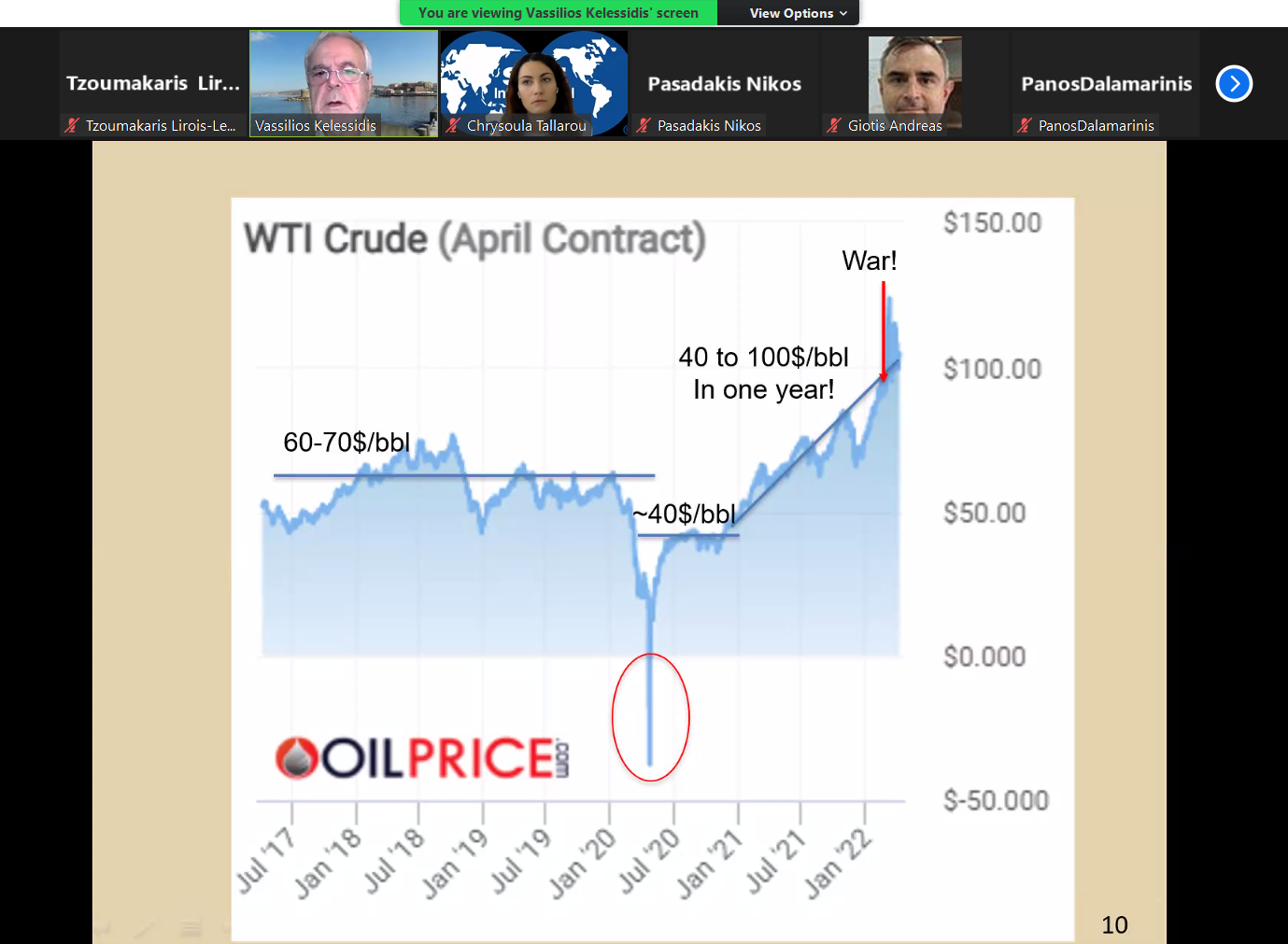
Task: Click muted mic icon beside Pasadakis Nikos
Action: [644, 125]
